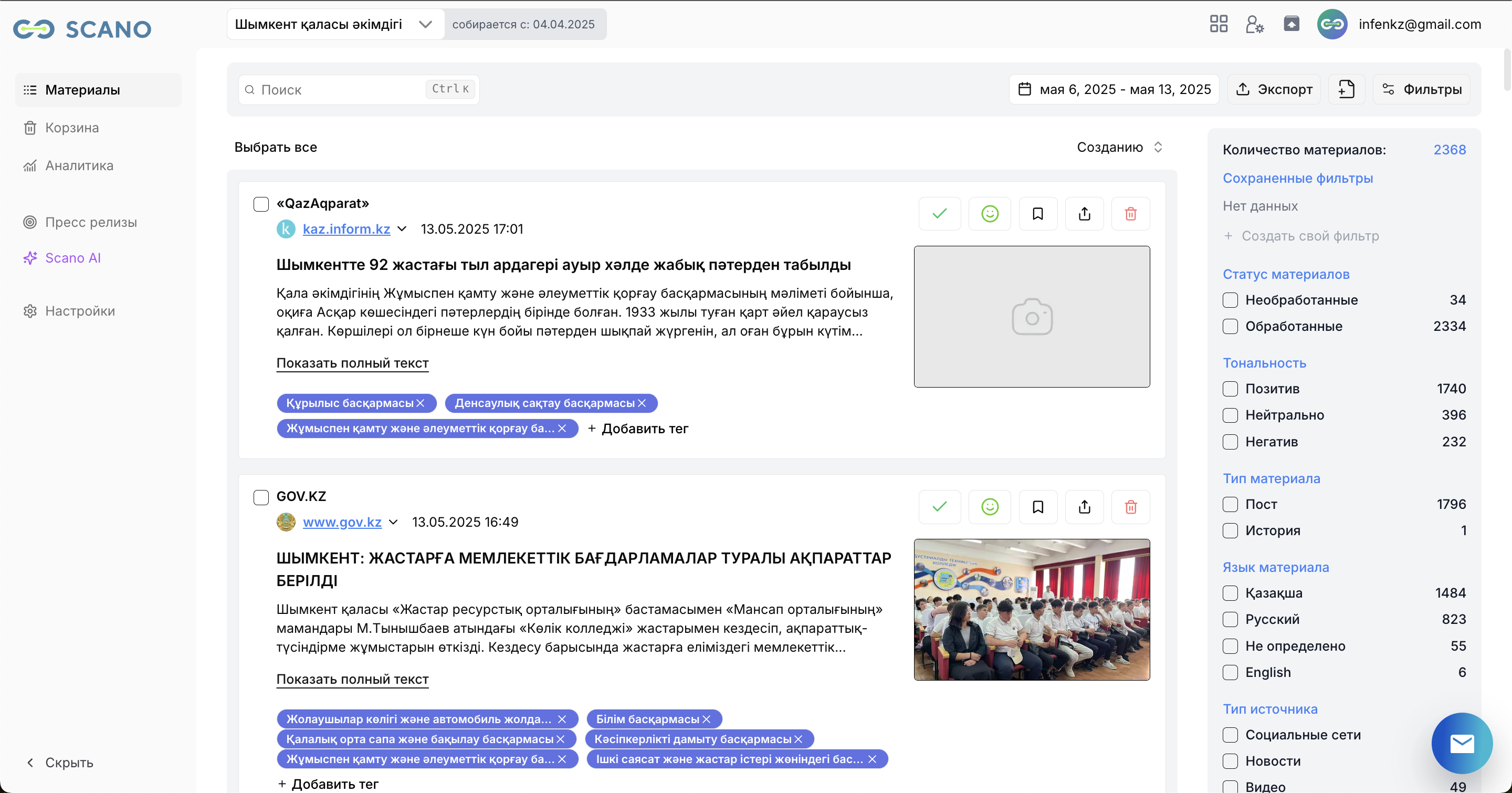Show full text of the GOV.KZ article
Screen dimensions: 1512x793
352,679
